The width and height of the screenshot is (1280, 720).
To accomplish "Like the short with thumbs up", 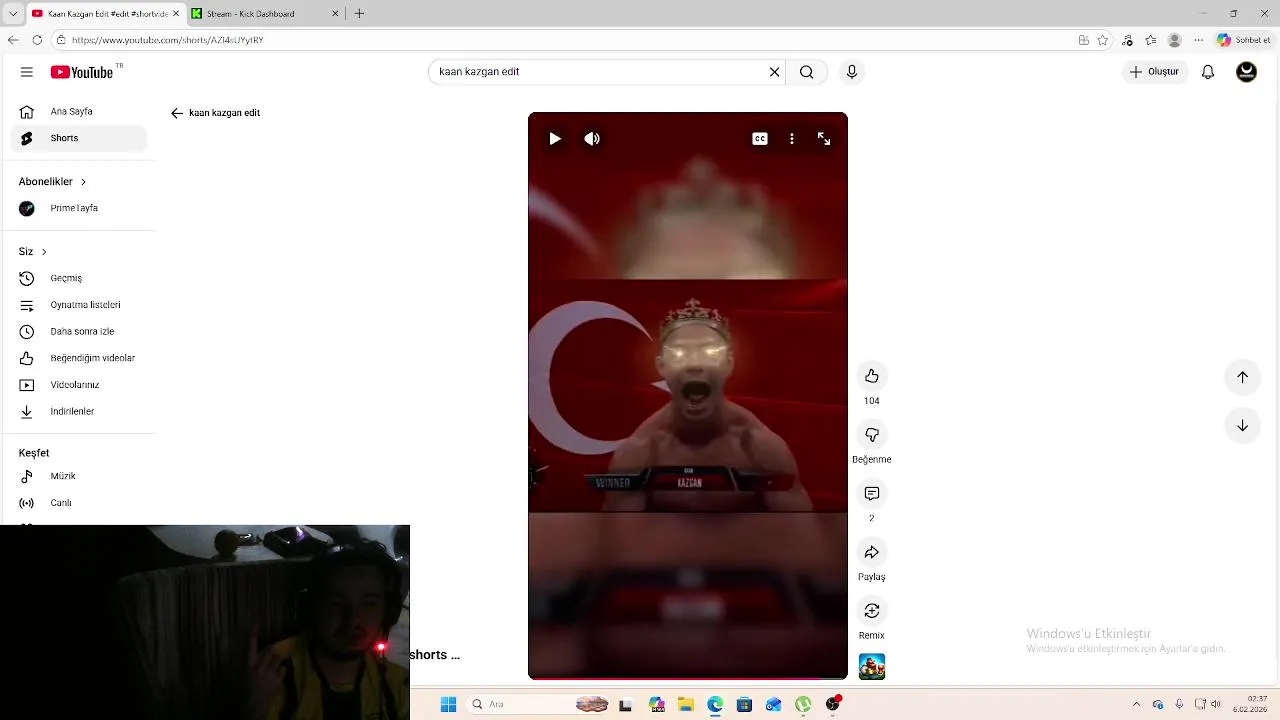I will [872, 376].
